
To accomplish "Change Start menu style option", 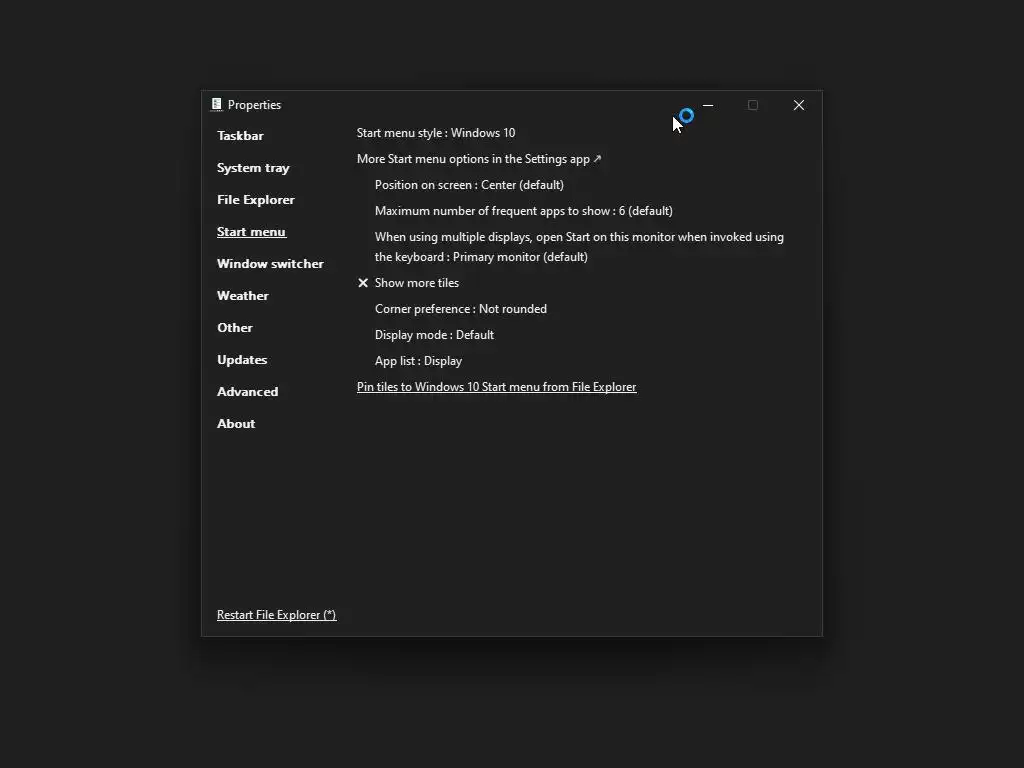I will pos(436,133).
